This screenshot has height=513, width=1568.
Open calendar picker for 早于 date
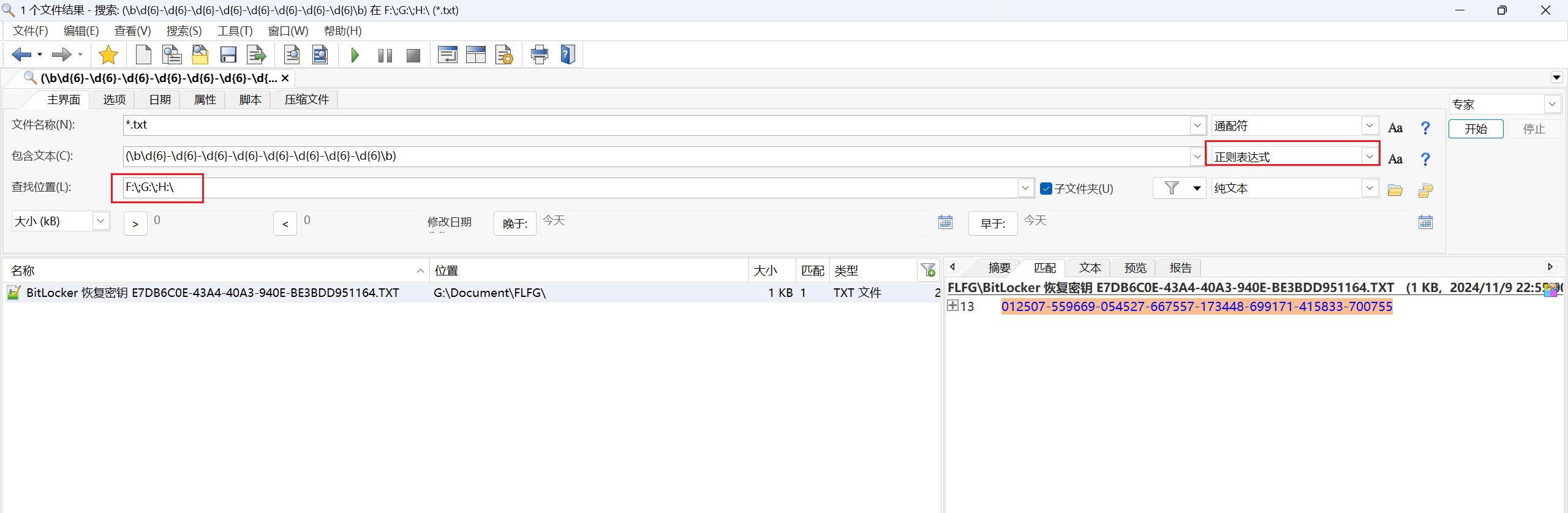(1425, 222)
